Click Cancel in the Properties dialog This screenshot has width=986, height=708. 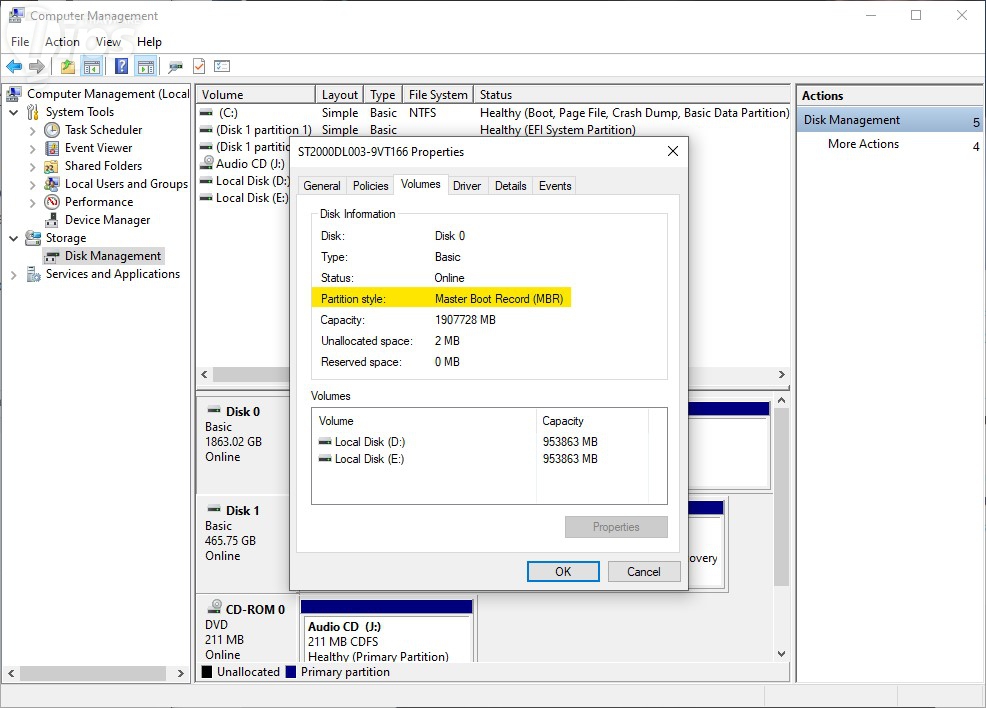643,572
